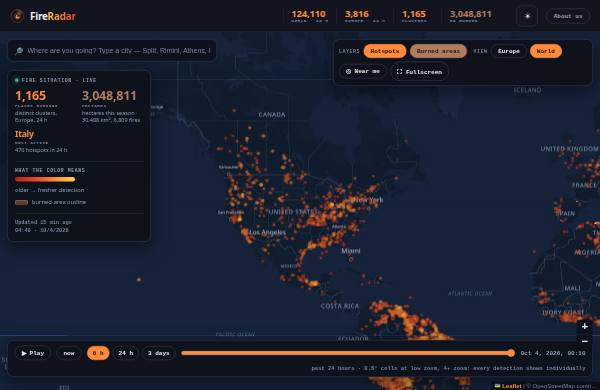Click the older-to-fresher color gradient bar
Image resolution: width=600 pixels, height=390 pixels.
(x=45, y=179)
